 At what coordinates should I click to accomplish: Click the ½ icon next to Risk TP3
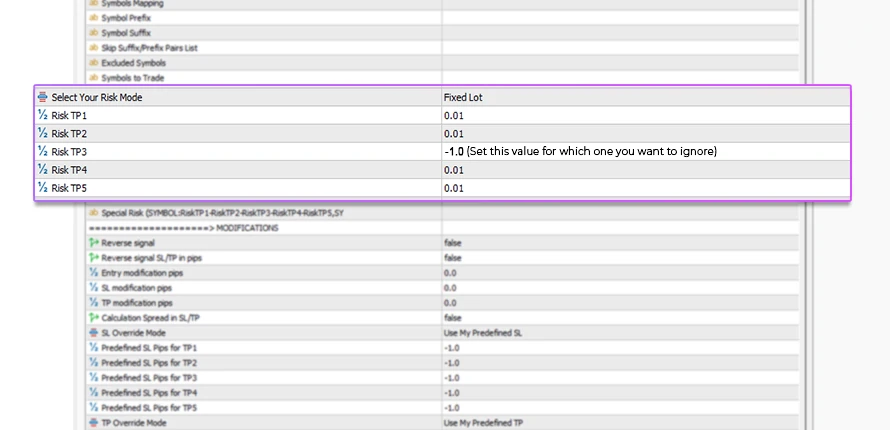[x=42, y=152]
